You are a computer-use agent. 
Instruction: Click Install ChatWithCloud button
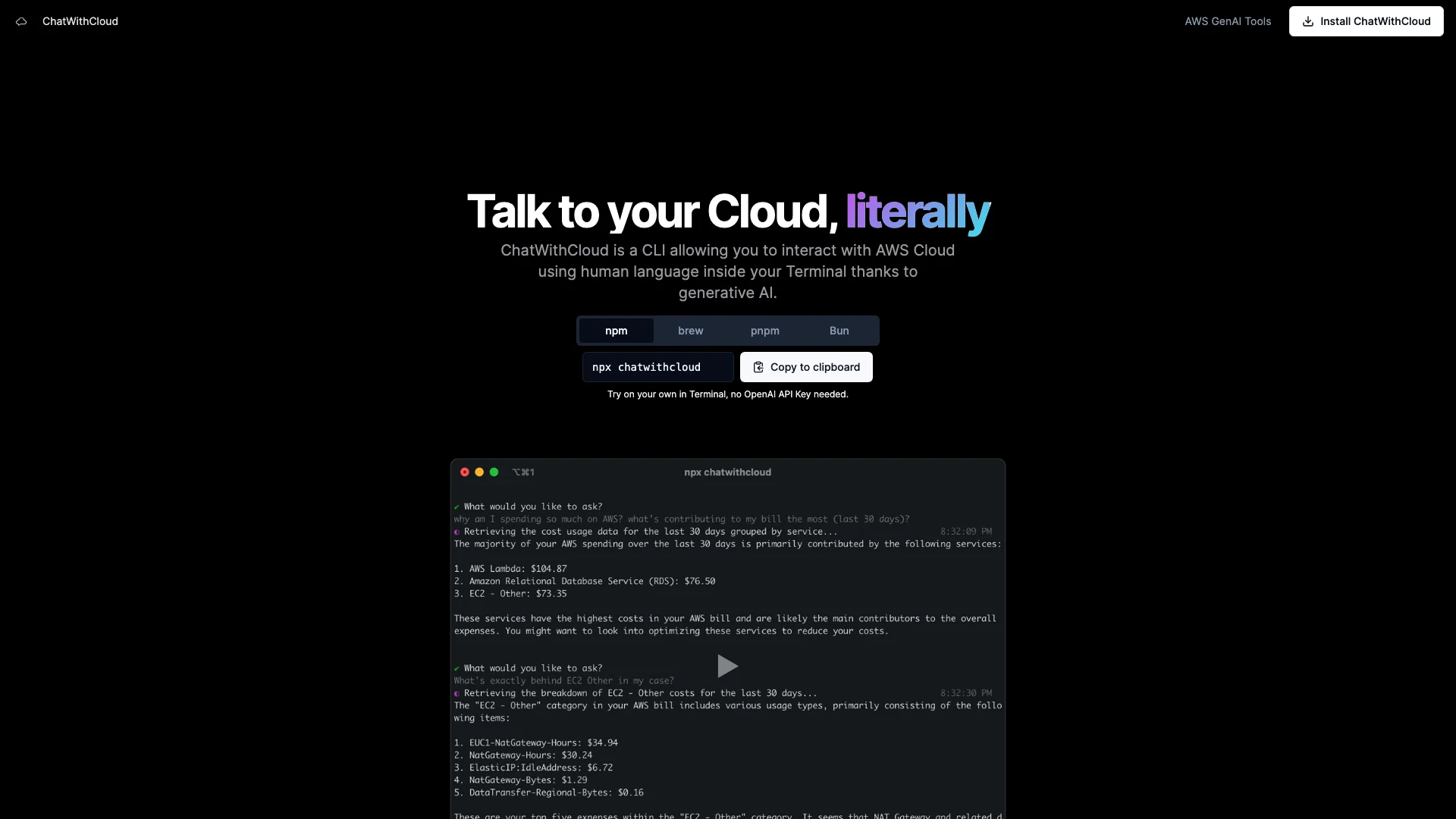pos(1366,21)
